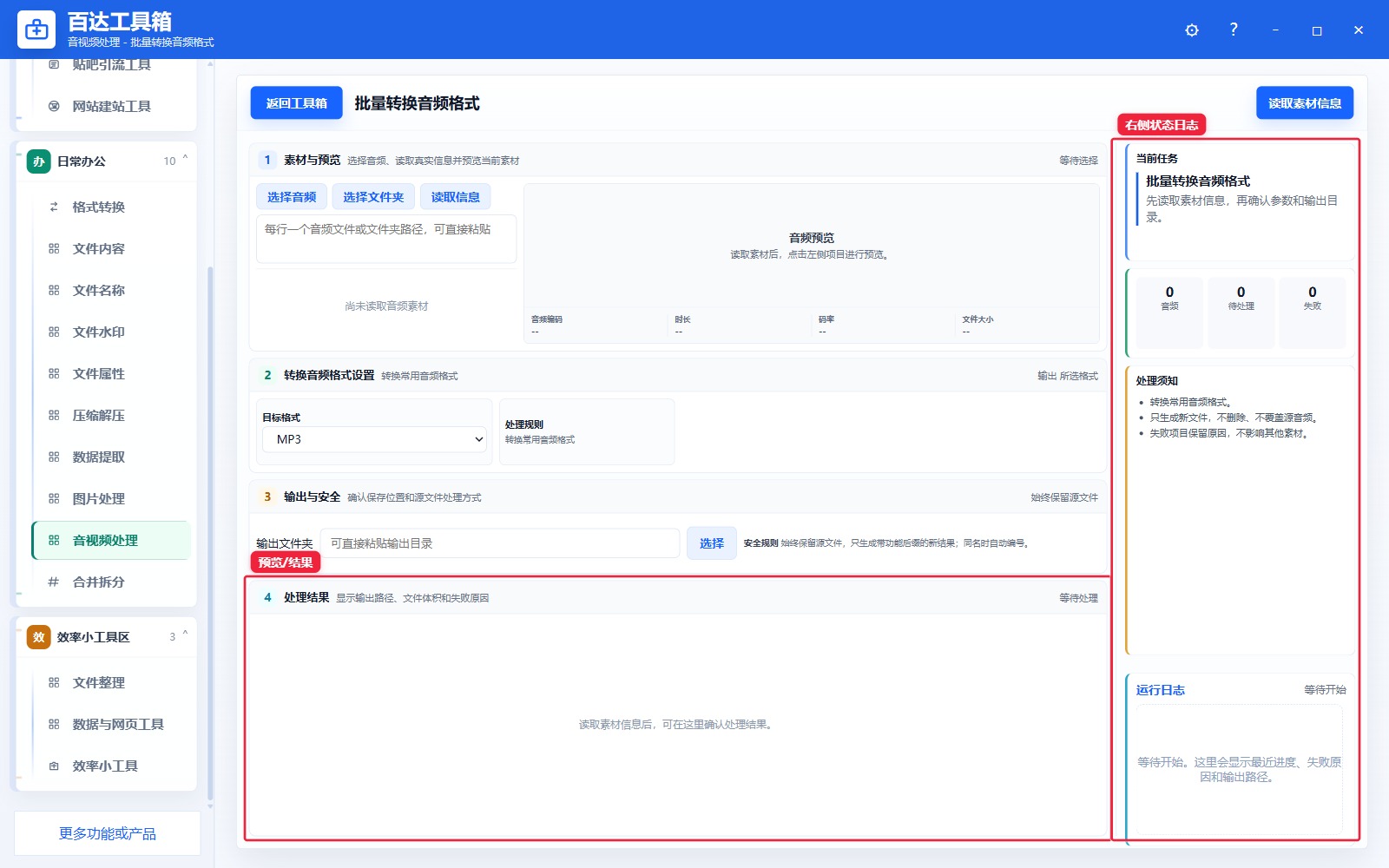1389x868 pixels.
Task: Click toolbox icon next to 效率小工具
Action: (x=54, y=766)
